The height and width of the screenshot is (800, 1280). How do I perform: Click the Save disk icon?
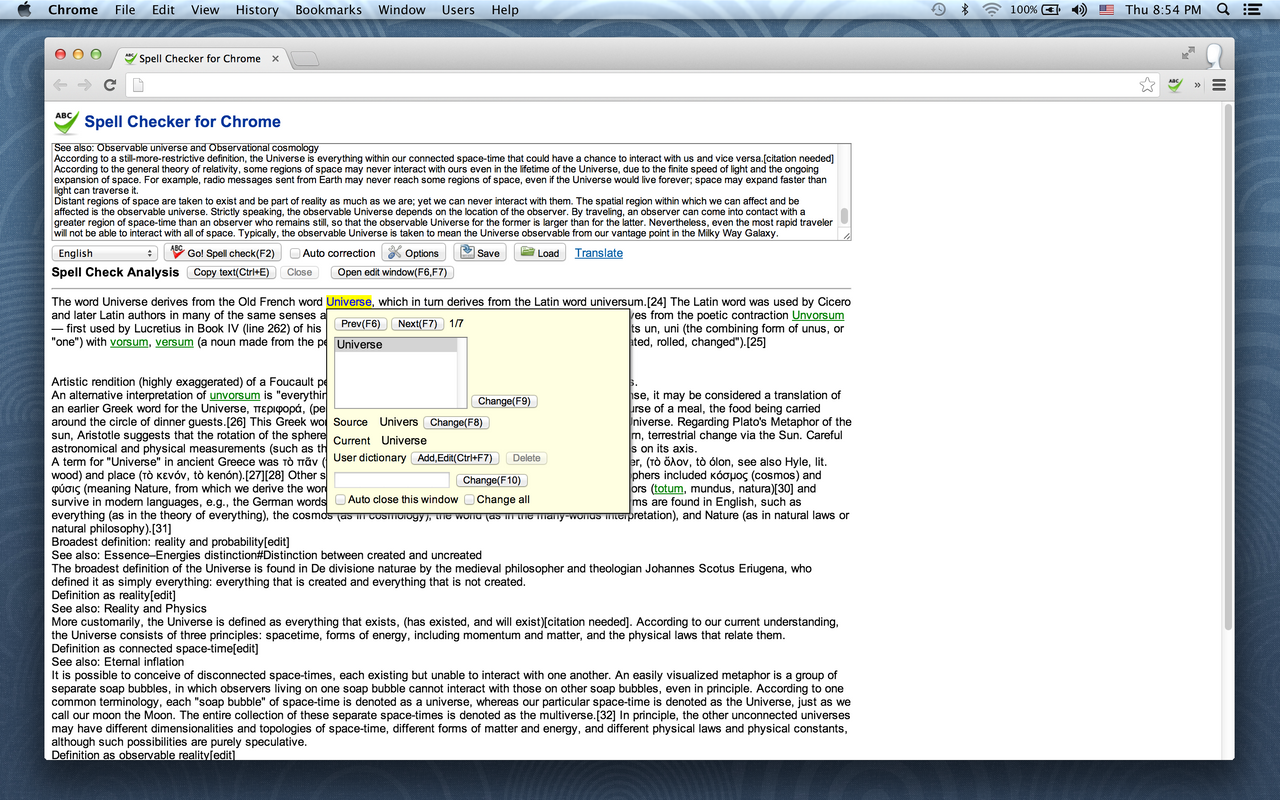click(x=465, y=252)
